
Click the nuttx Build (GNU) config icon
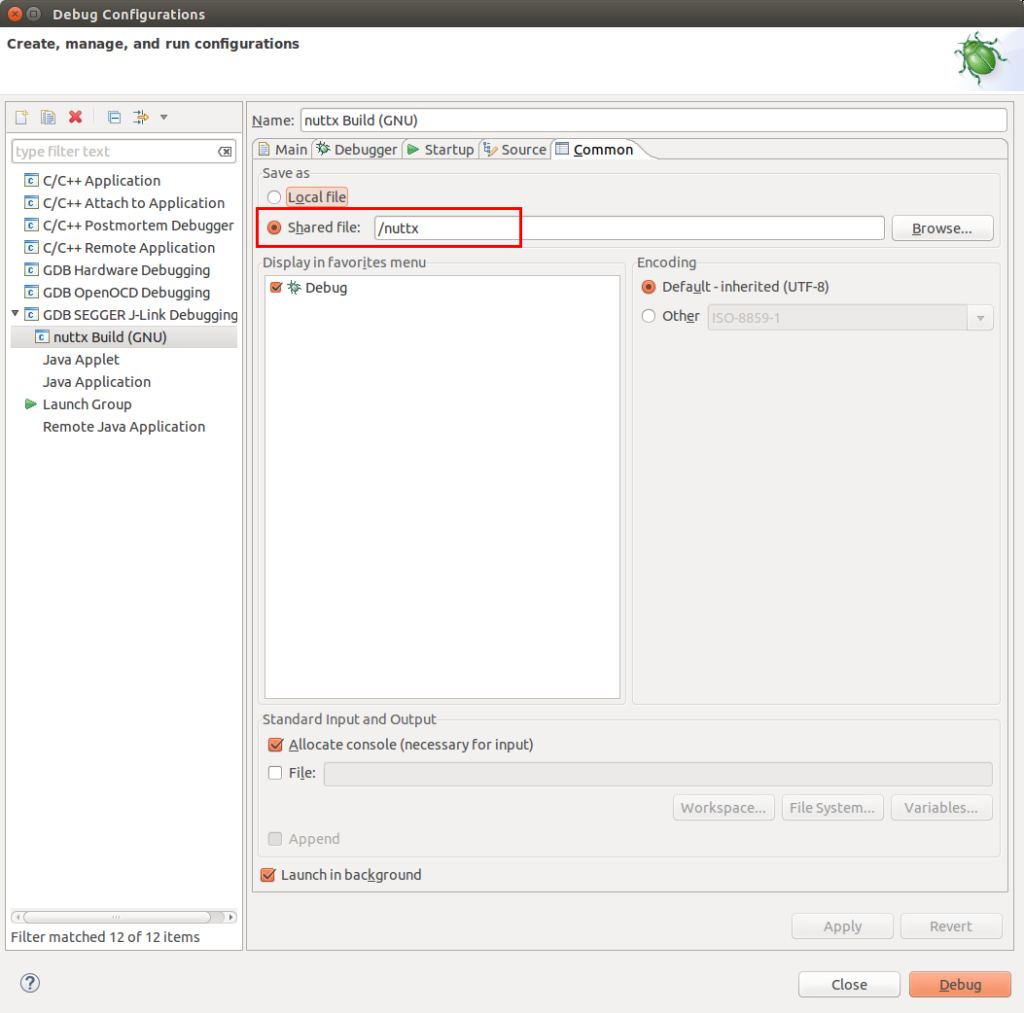point(42,337)
